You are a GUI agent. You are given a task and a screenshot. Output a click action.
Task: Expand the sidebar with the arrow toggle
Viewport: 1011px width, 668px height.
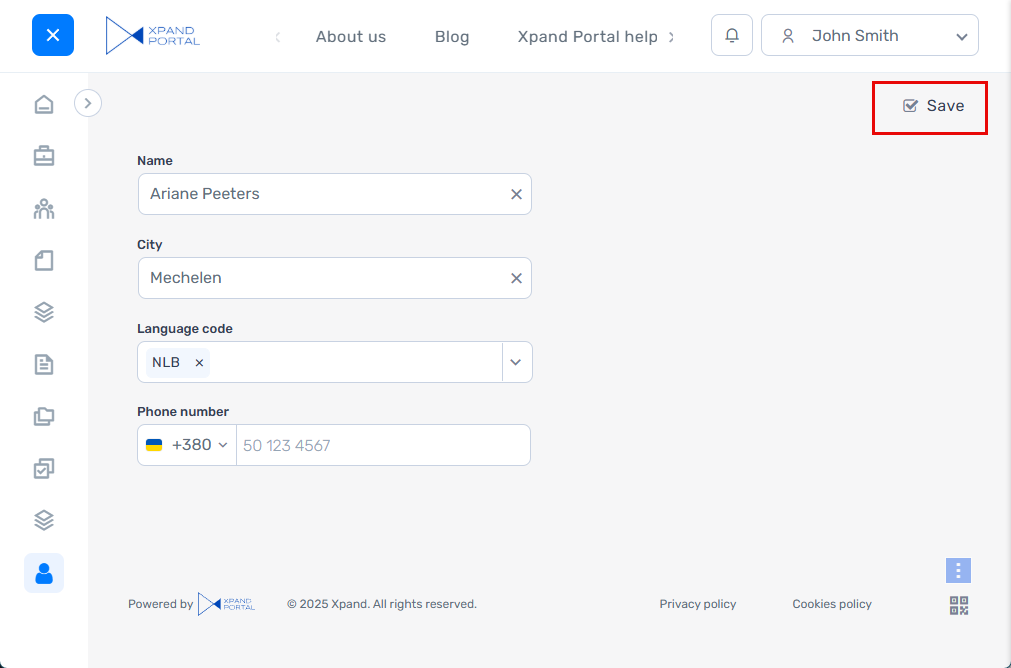pos(88,103)
